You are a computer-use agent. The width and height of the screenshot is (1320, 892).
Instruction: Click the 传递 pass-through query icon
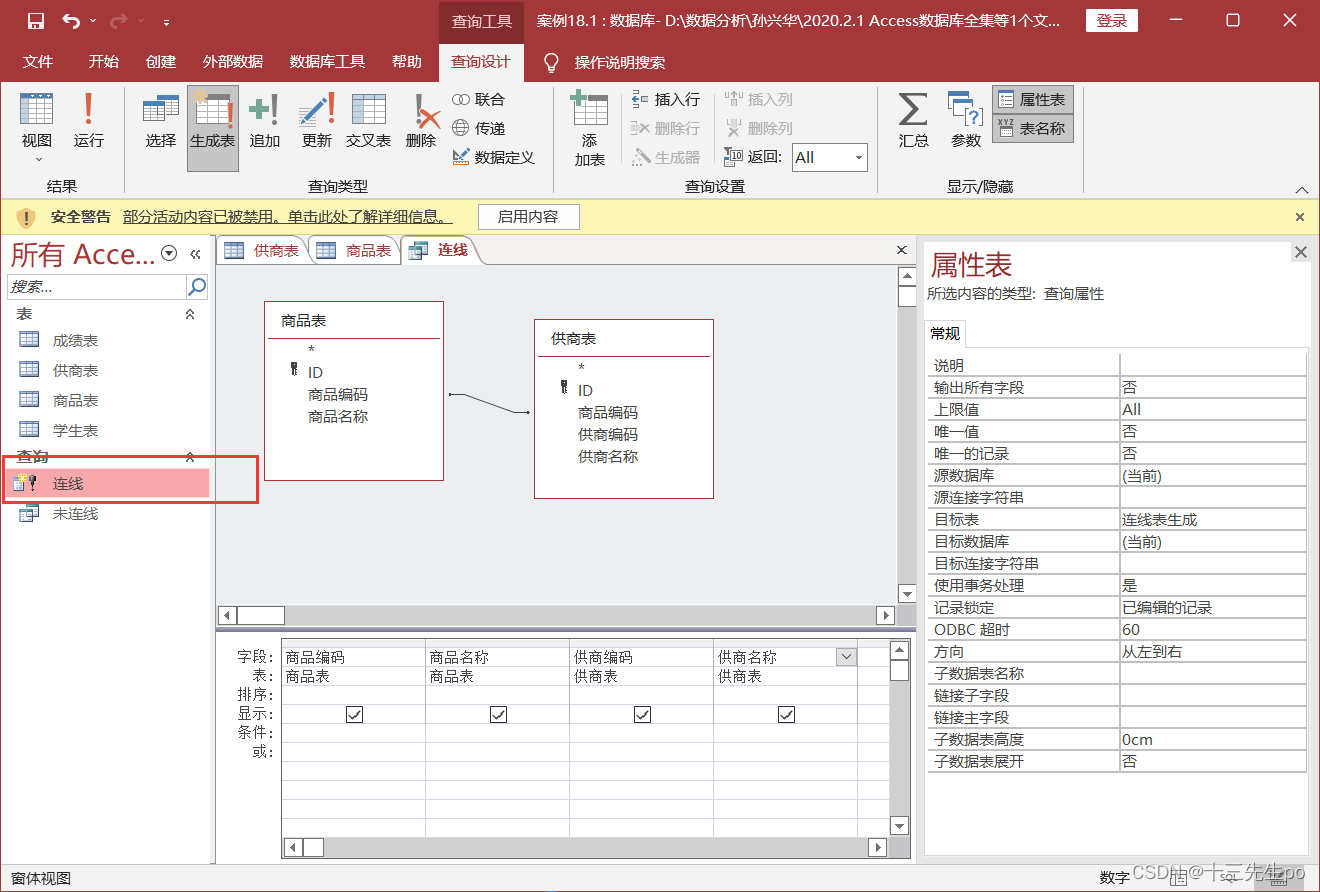(x=479, y=128)
